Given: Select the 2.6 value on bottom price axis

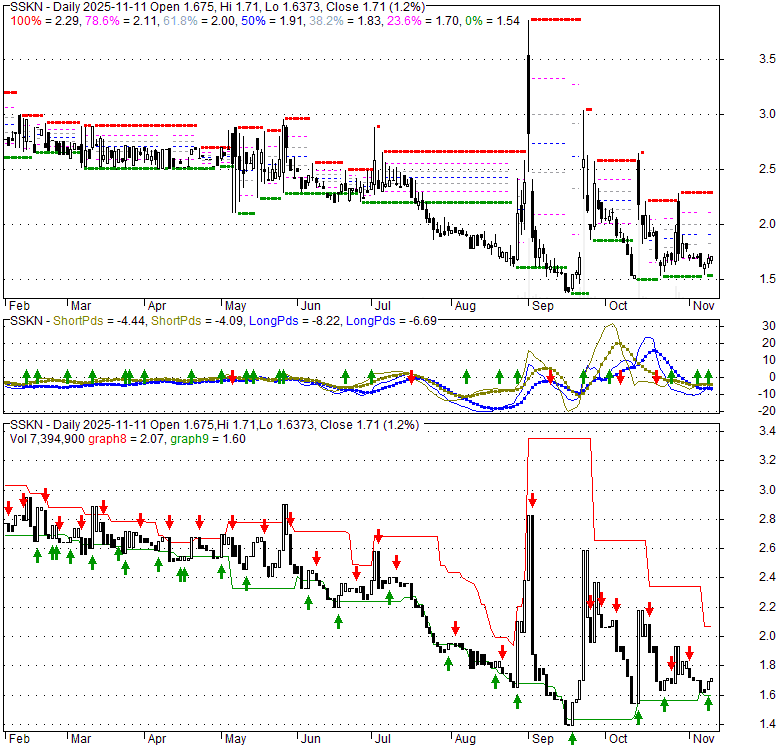Looking at the screenshot, I should click(767, 548).
